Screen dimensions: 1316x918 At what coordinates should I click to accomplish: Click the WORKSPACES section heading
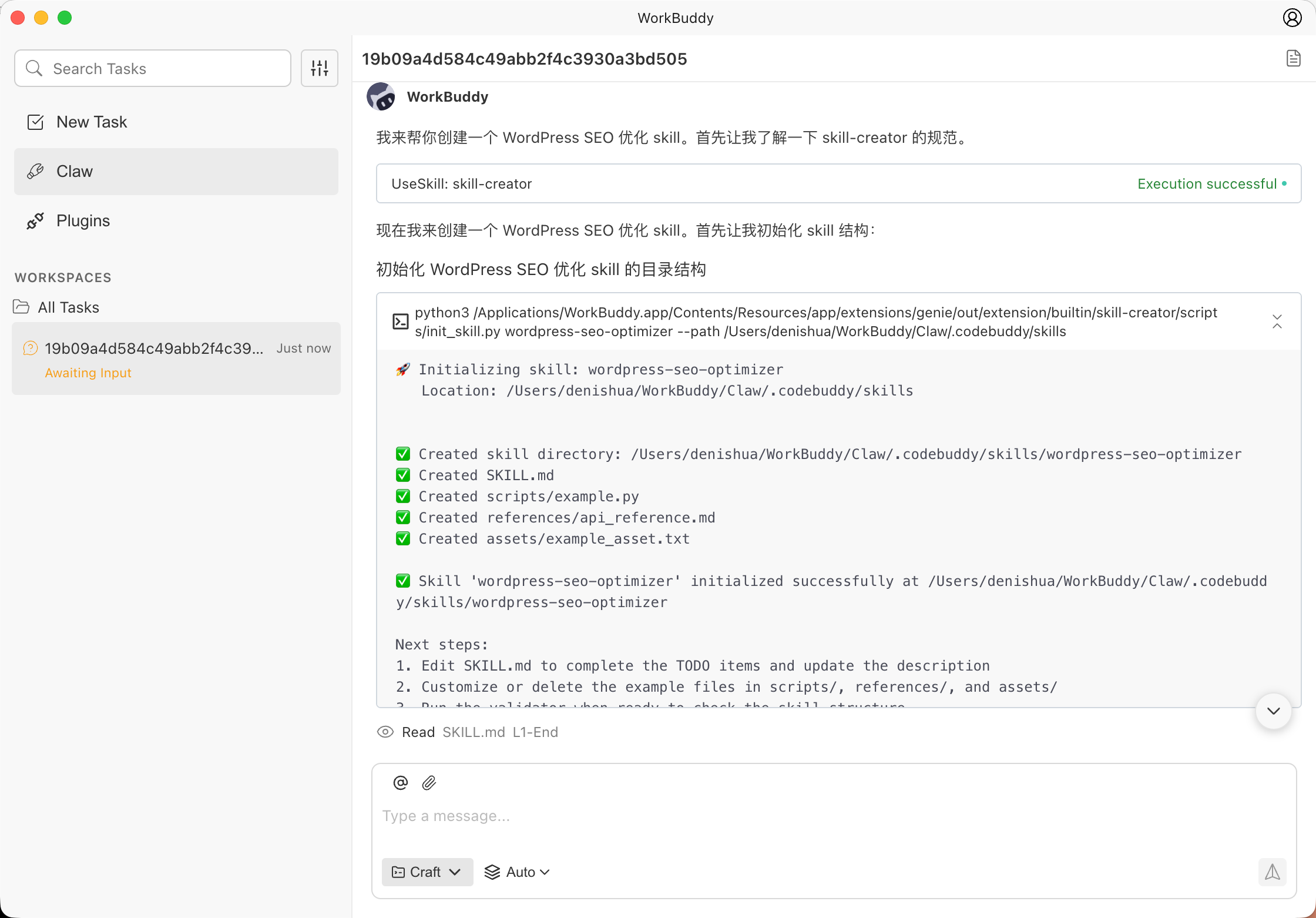tap(63, 277)
